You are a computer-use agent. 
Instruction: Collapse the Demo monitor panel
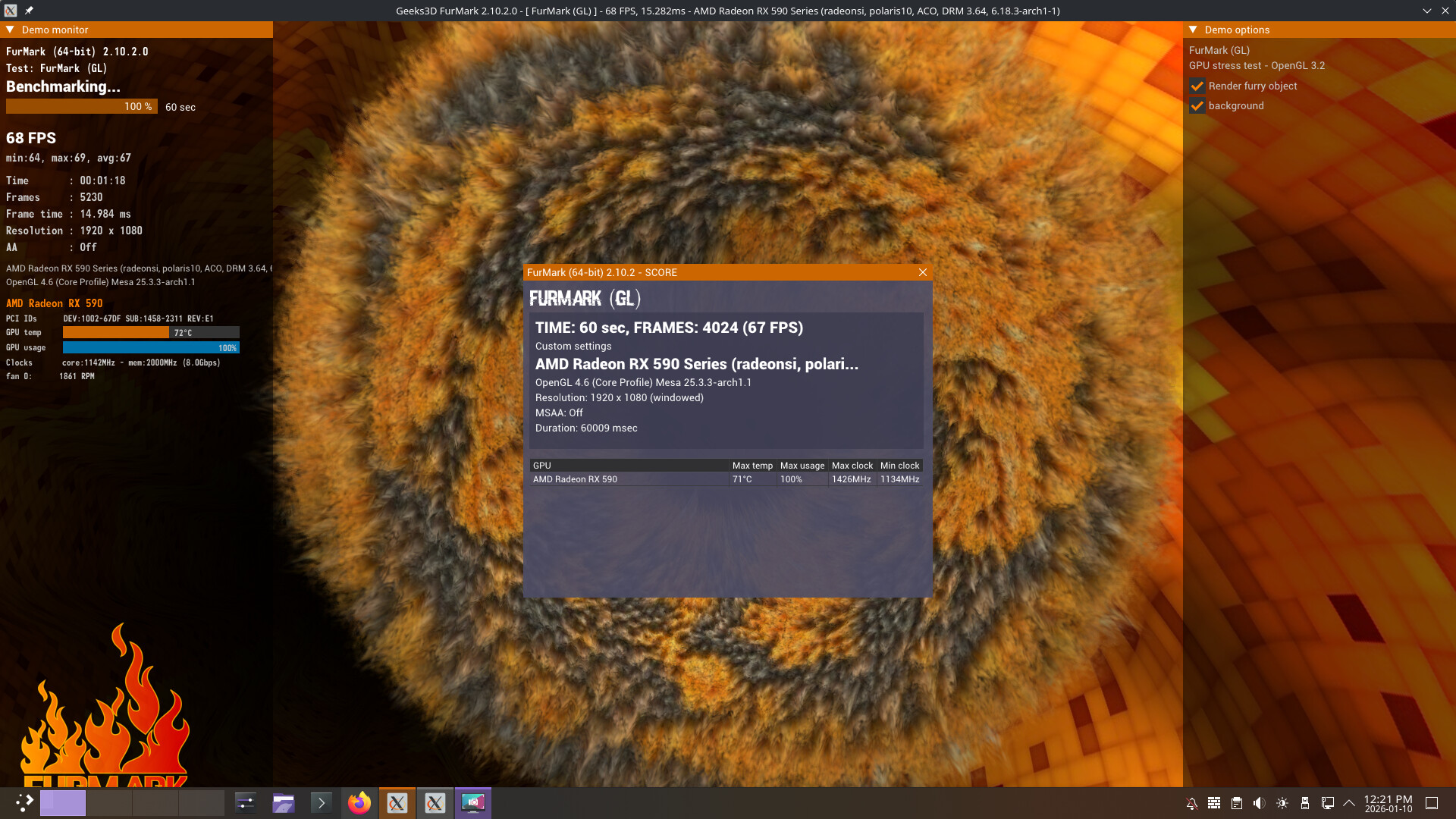pyautogui.click(x=11, y=30)
